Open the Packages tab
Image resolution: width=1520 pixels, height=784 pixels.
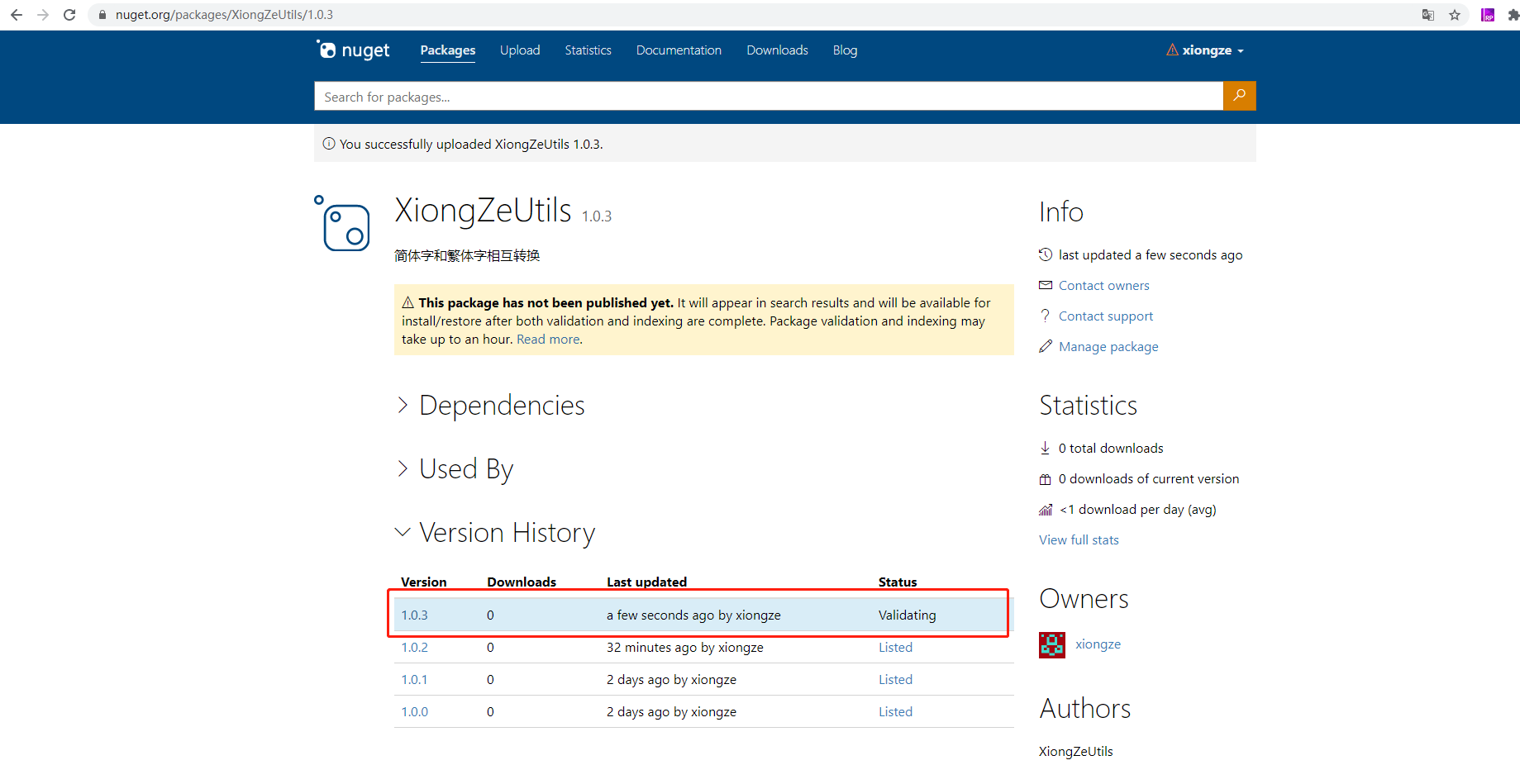click(448, 50)
